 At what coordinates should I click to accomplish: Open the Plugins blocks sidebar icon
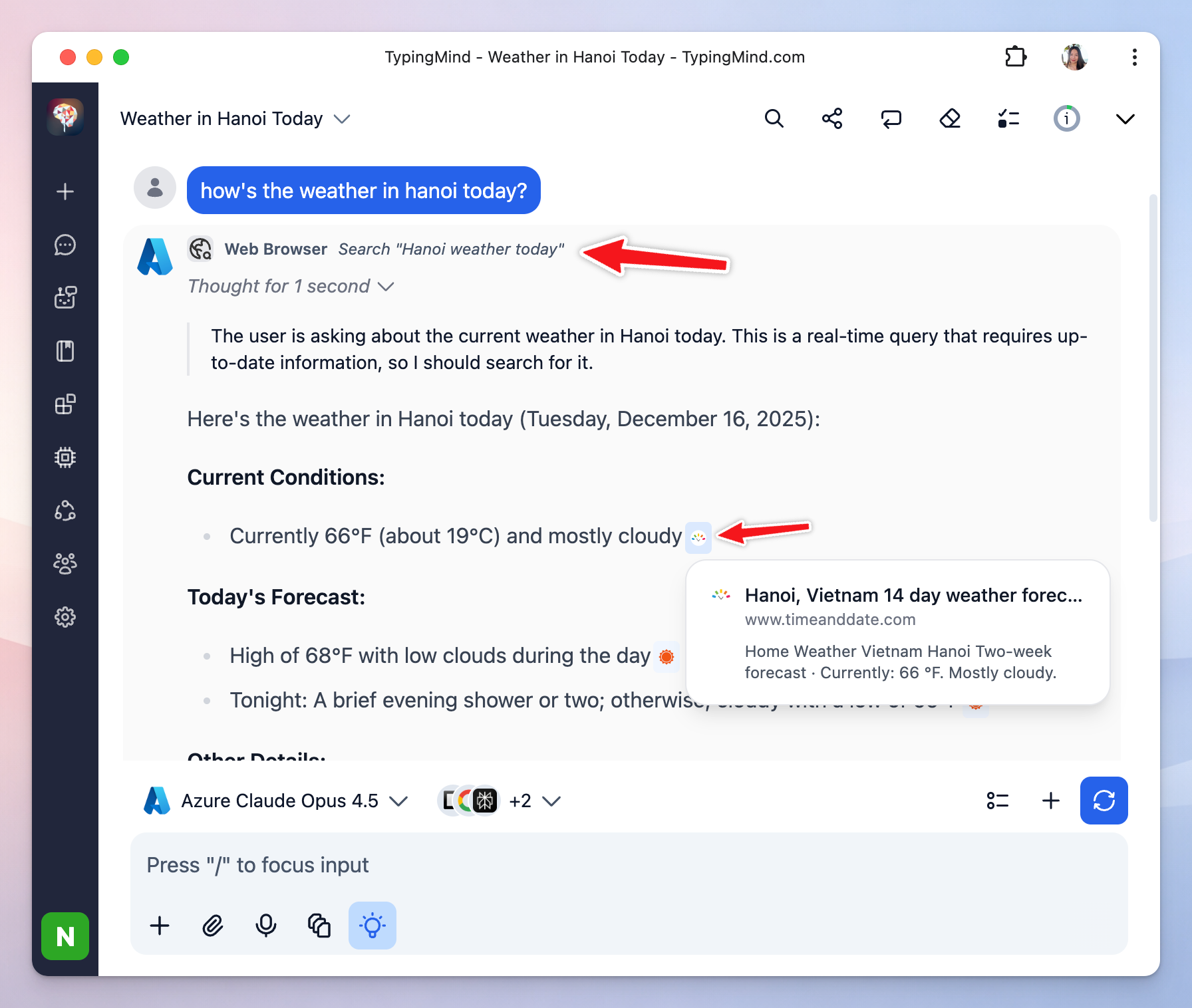(x=65, y=404)
